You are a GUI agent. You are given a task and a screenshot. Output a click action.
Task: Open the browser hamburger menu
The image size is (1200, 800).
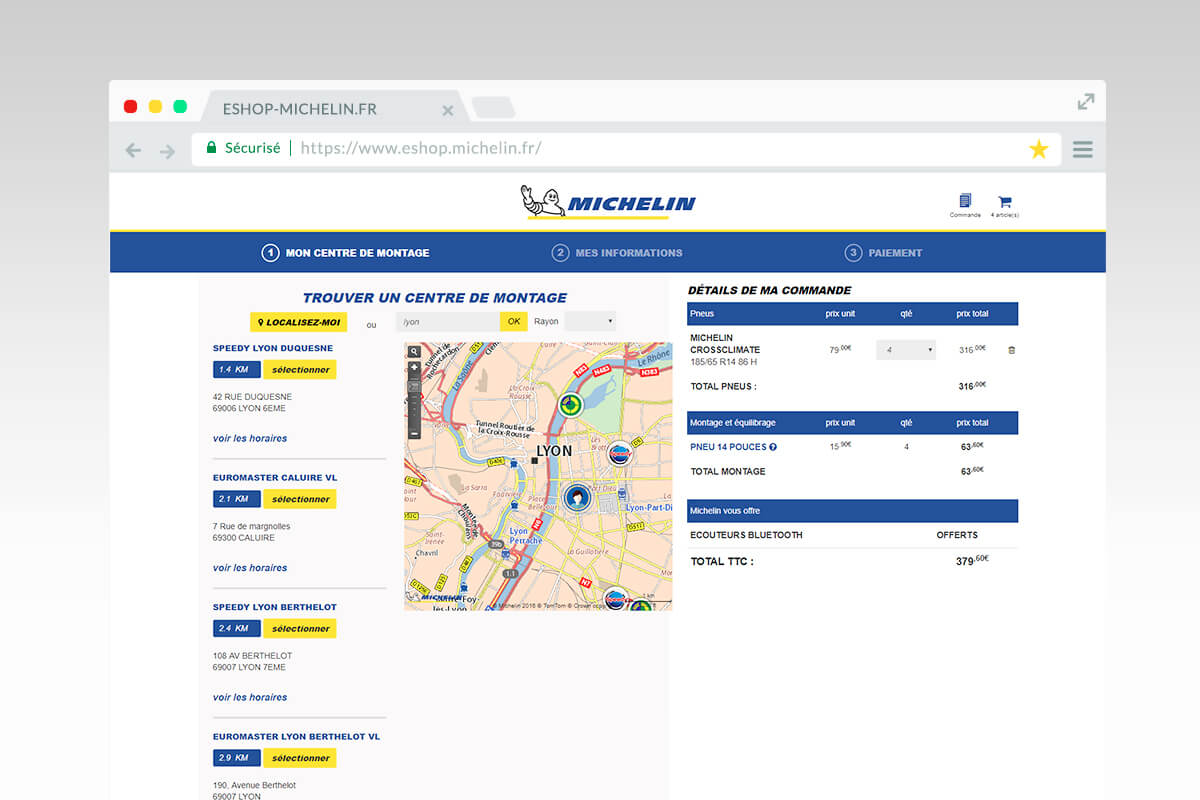(x=1082, y=150)
